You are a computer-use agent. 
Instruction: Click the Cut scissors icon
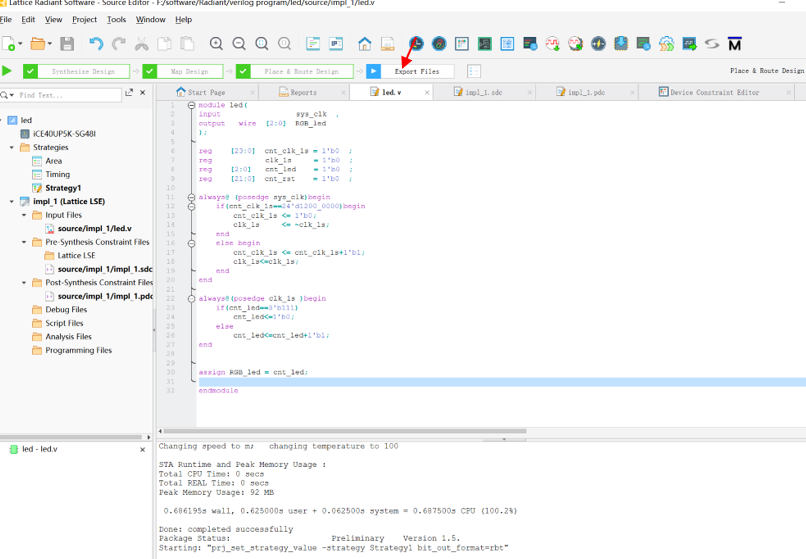click(x=141, y=44)
